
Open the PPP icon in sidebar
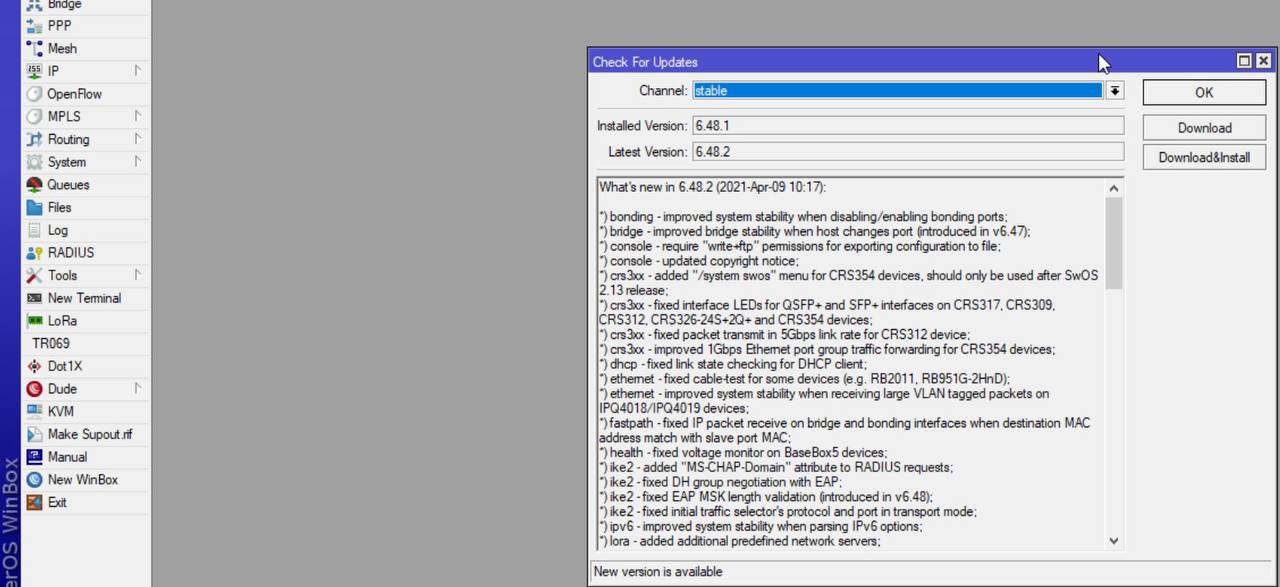34,26
